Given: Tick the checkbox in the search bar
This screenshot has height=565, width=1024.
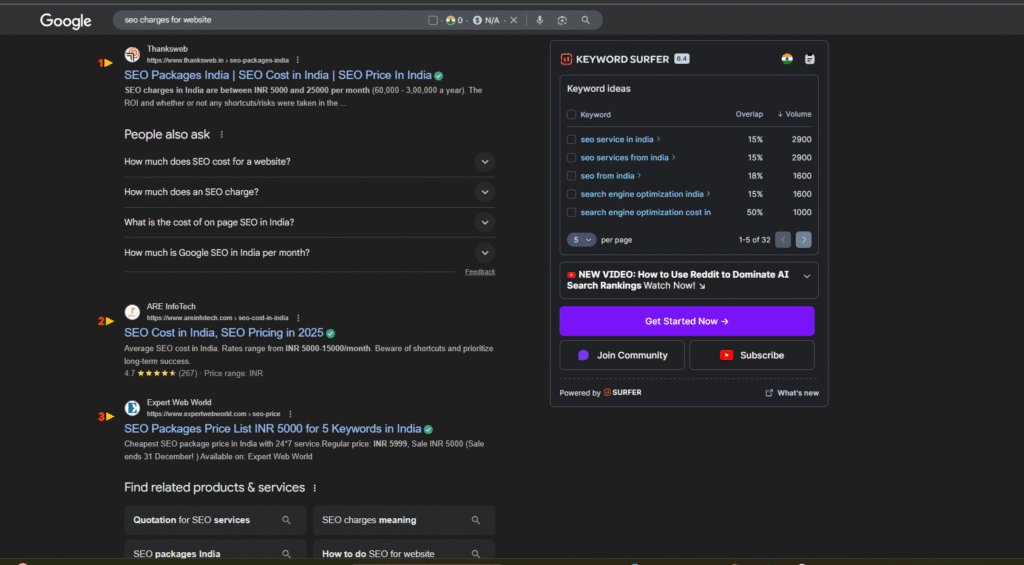Looking at the screenshot, I should [432, 20].
